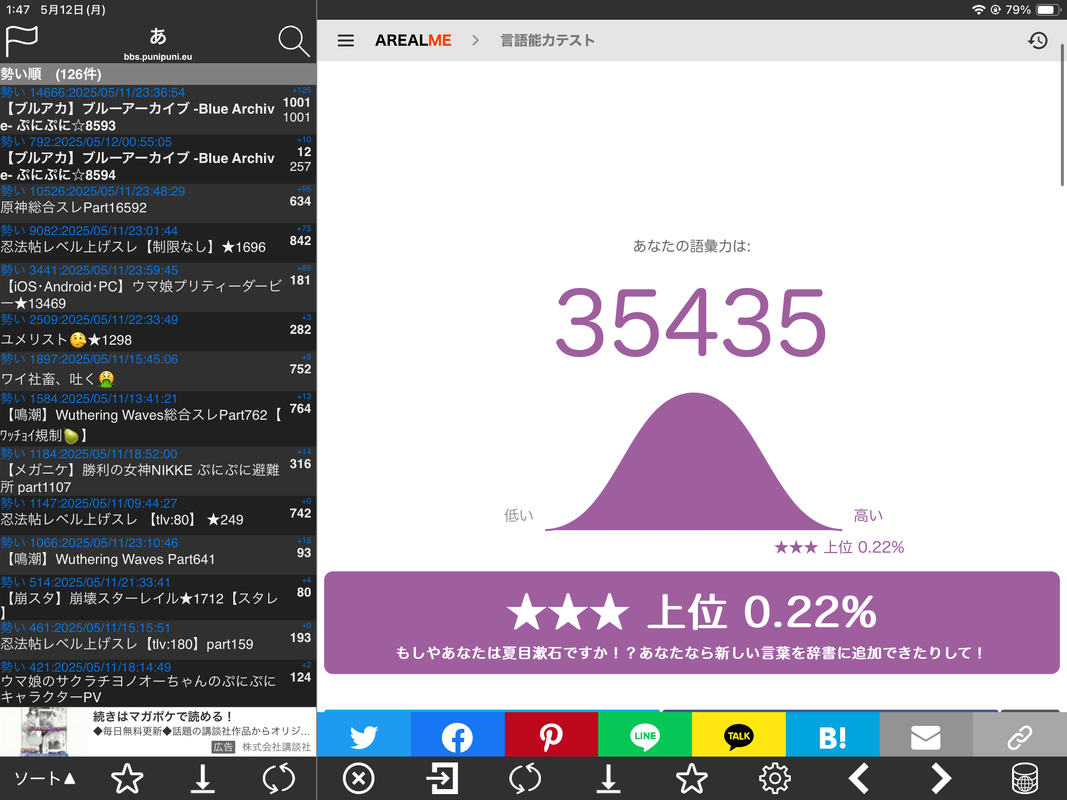Open 忍法帖レベル上げスレ【制限なし】★1696 thread
The image size is (1067, 800).
pyautogui.click(x=158, y=243)
